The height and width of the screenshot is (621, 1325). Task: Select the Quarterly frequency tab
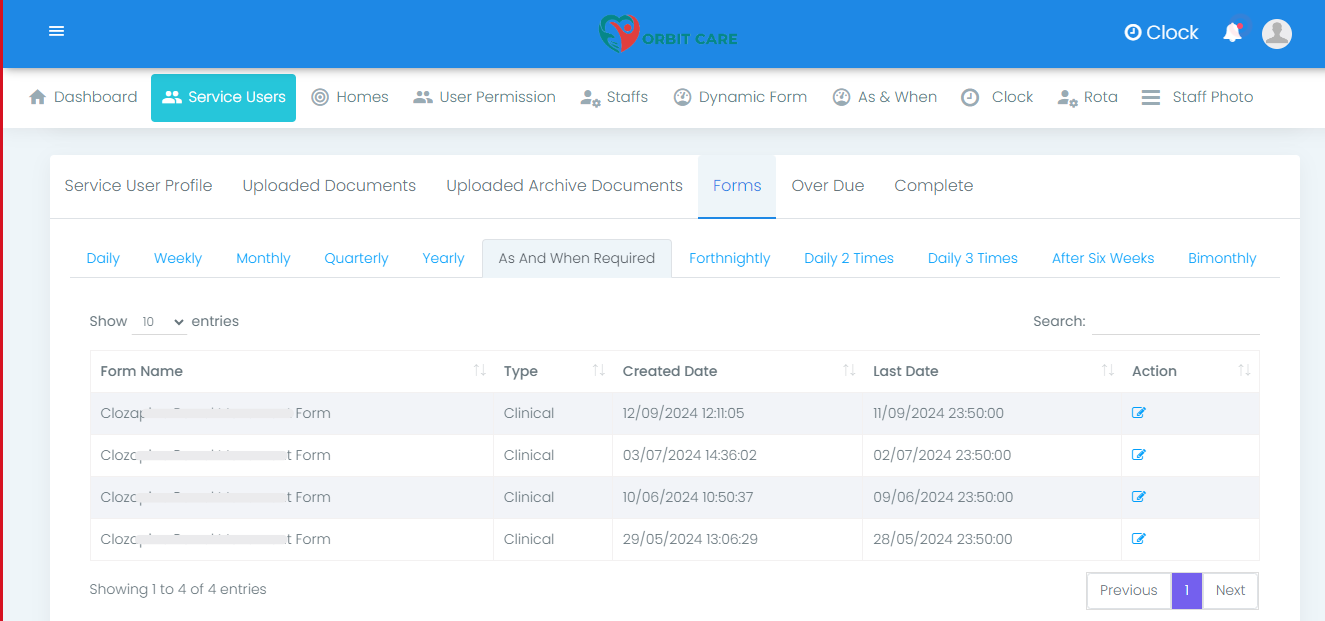(356, 258)
